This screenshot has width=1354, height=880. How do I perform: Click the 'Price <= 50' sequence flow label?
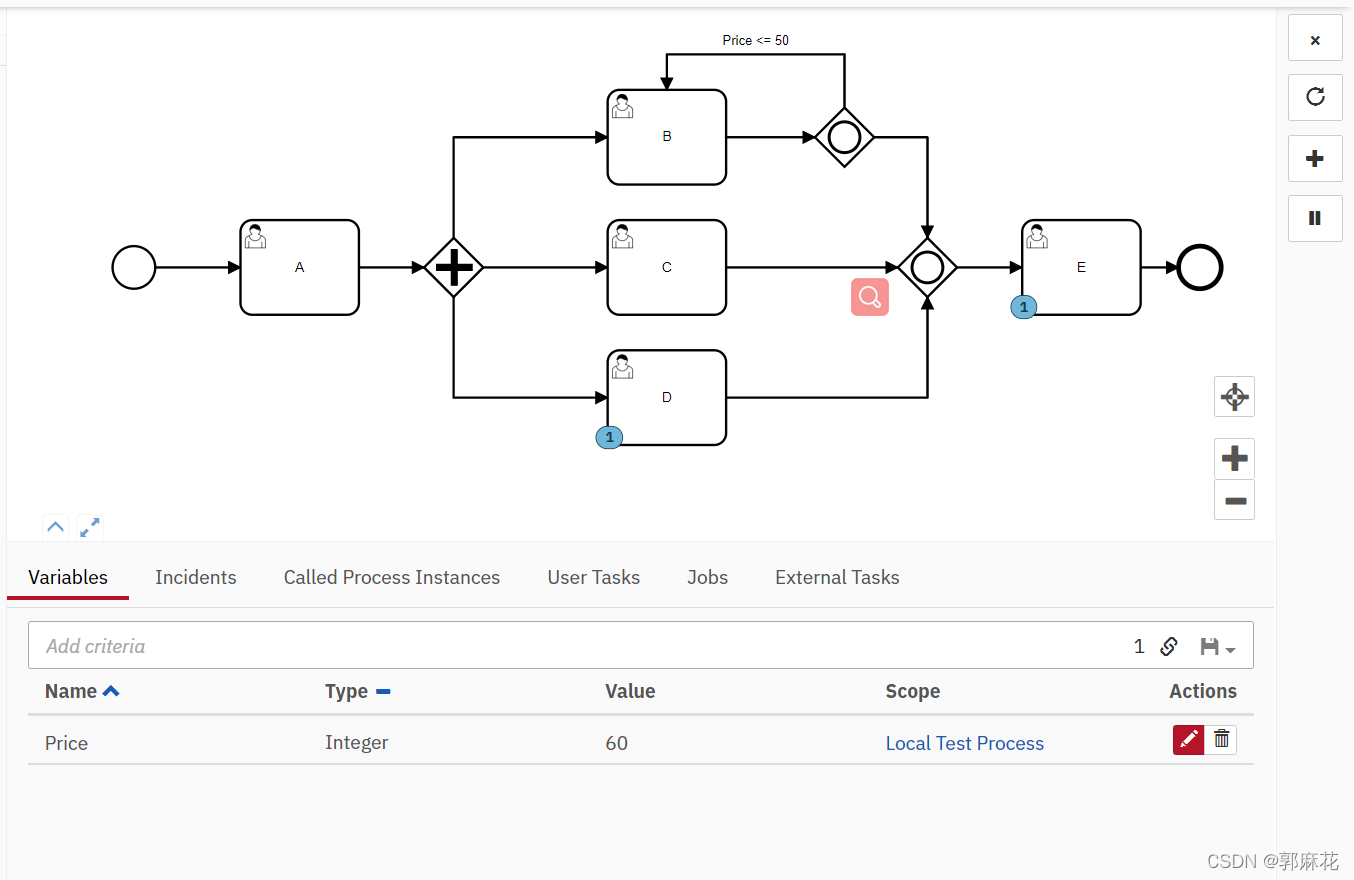click(756, 40)
